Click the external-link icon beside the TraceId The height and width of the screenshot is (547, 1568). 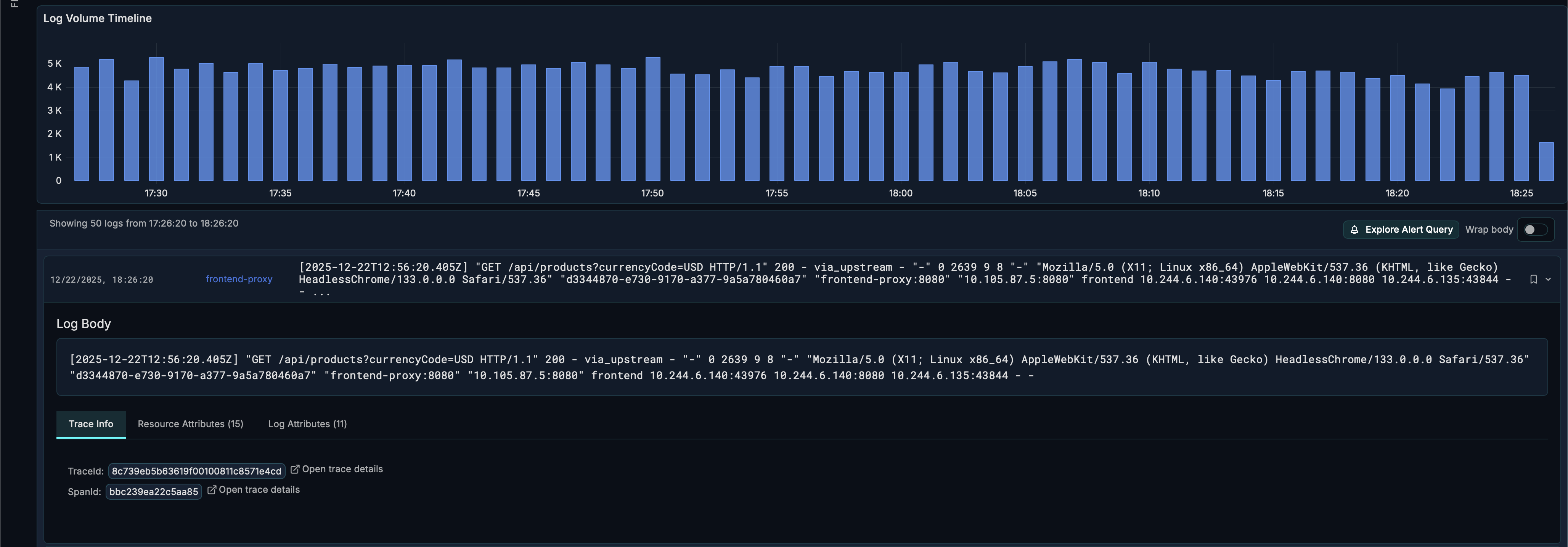click(295, 469)
